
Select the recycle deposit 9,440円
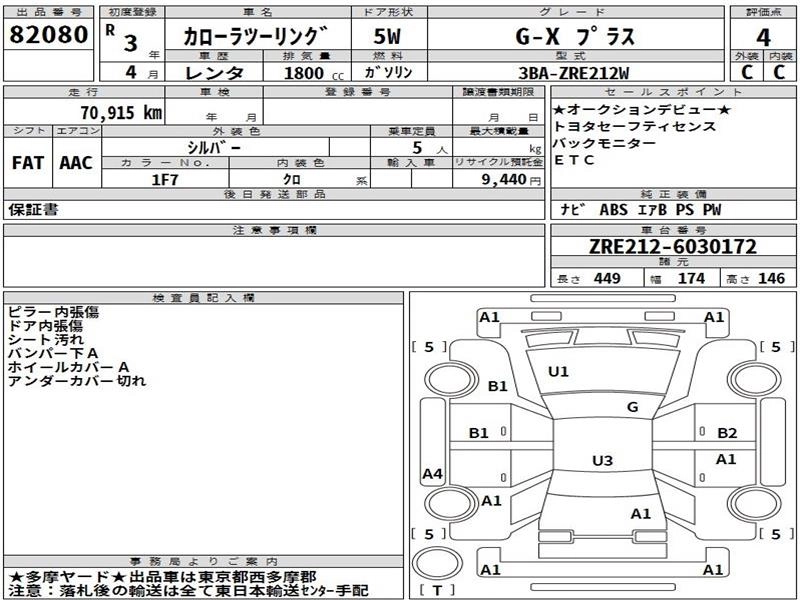coord(511,180)
